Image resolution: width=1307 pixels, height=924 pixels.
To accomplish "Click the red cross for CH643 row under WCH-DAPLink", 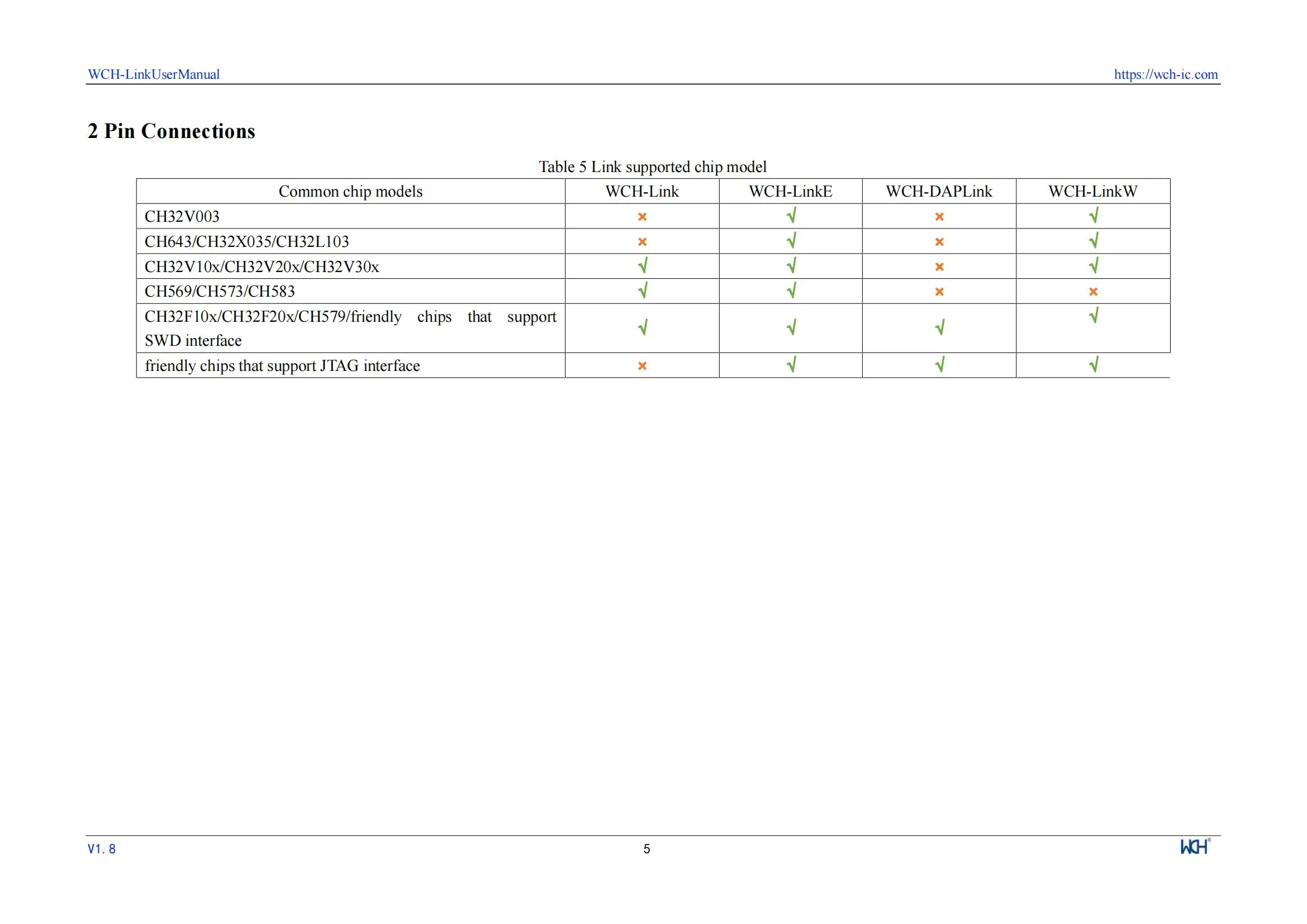I will 939,242.
